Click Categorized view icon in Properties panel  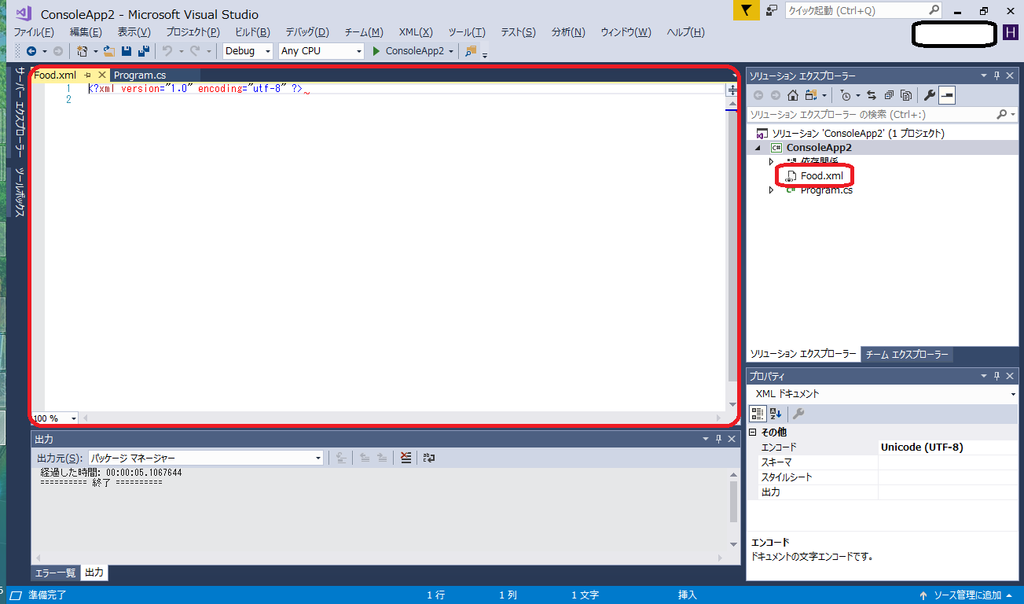coord(758,413)
